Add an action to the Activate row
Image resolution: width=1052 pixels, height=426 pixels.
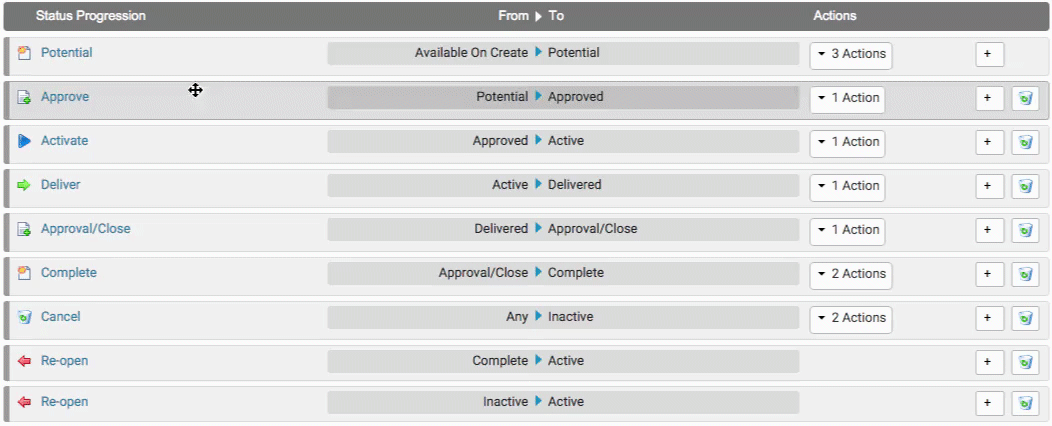click(x=988, y=142)
